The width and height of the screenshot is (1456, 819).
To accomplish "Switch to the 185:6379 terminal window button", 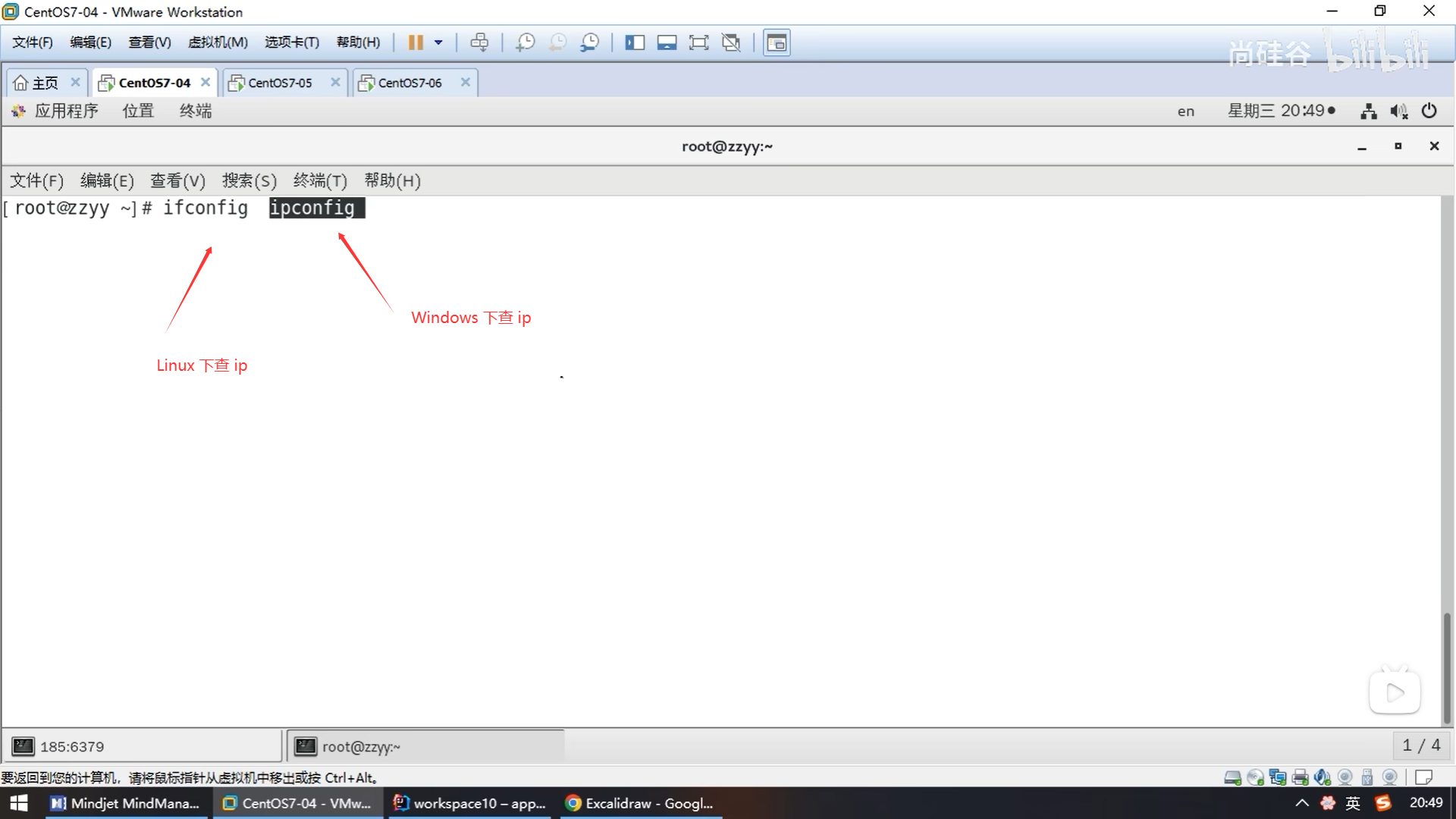I will [143, 746].
